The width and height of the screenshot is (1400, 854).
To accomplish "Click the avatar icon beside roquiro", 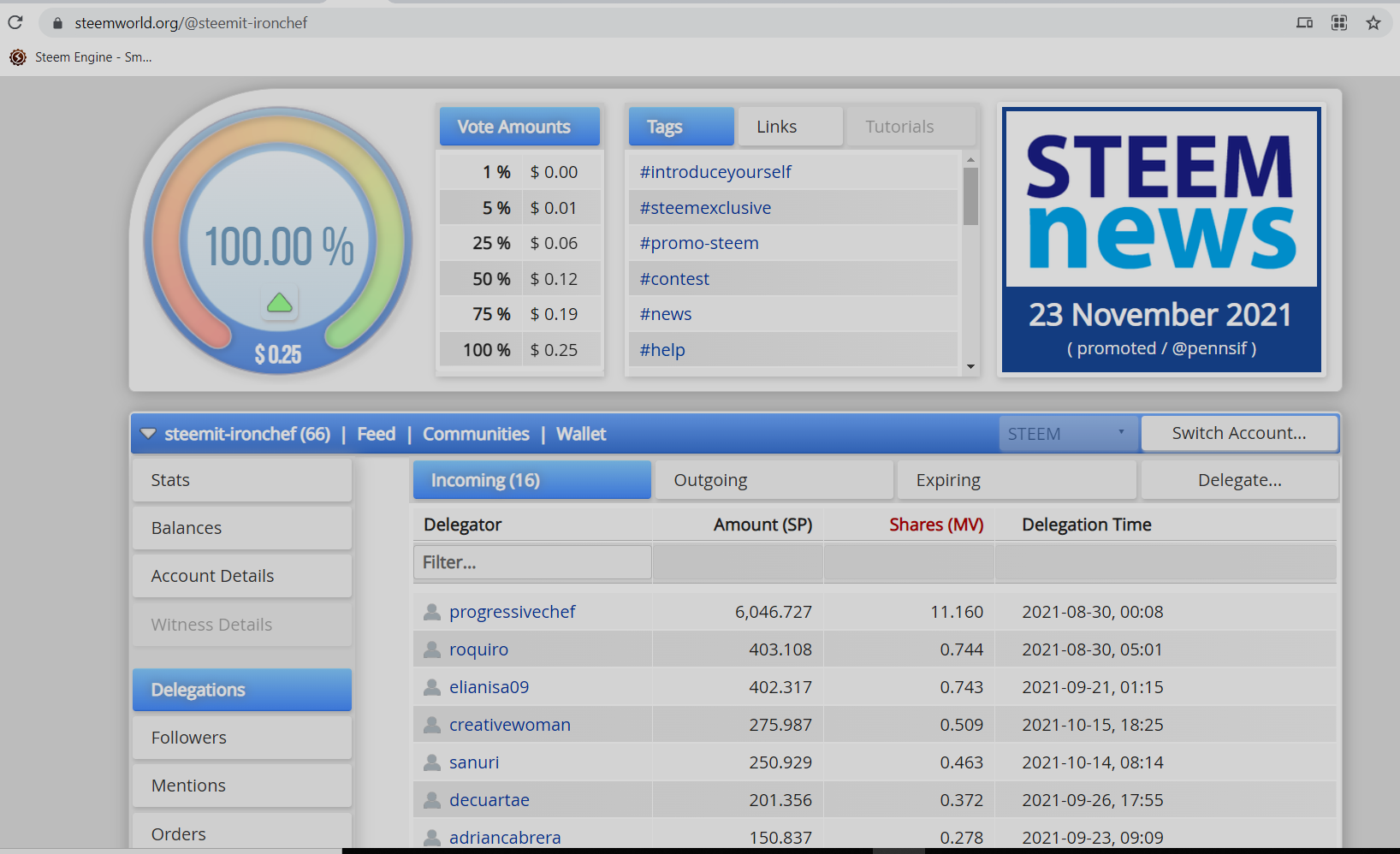I will (432, 649).
